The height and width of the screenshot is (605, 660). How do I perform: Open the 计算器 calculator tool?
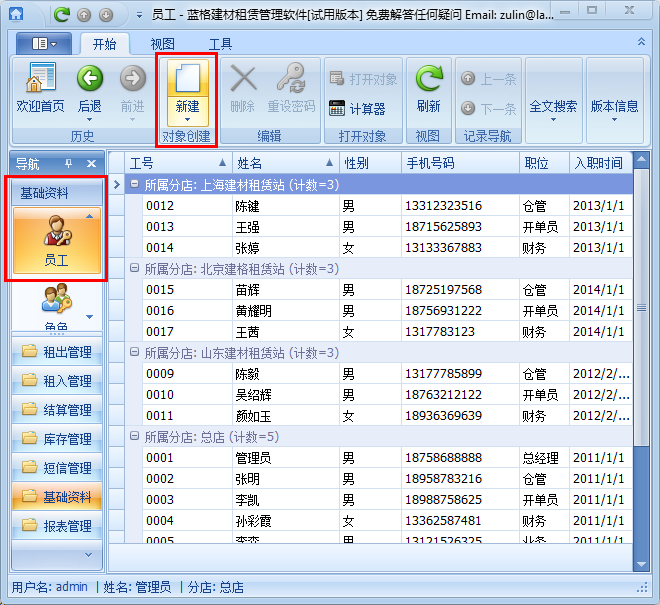tap(358, 108)
